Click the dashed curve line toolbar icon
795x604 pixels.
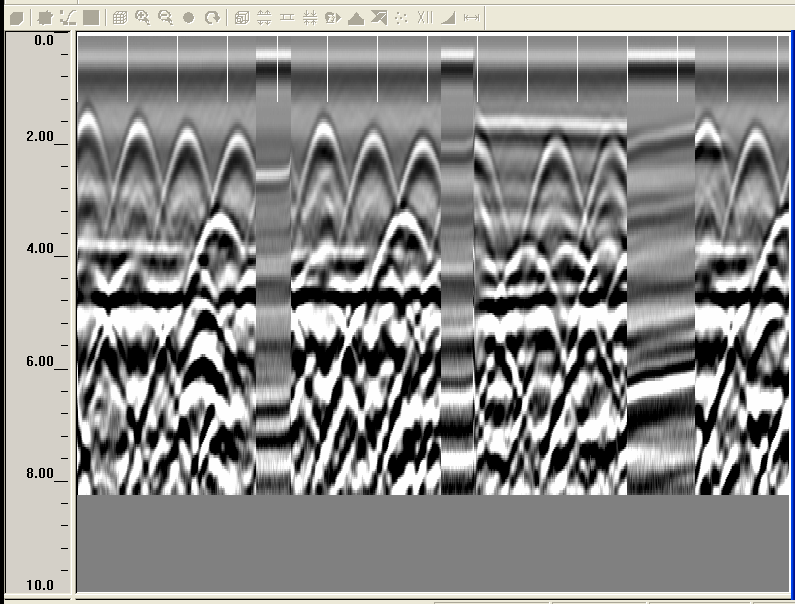(67, 18)
